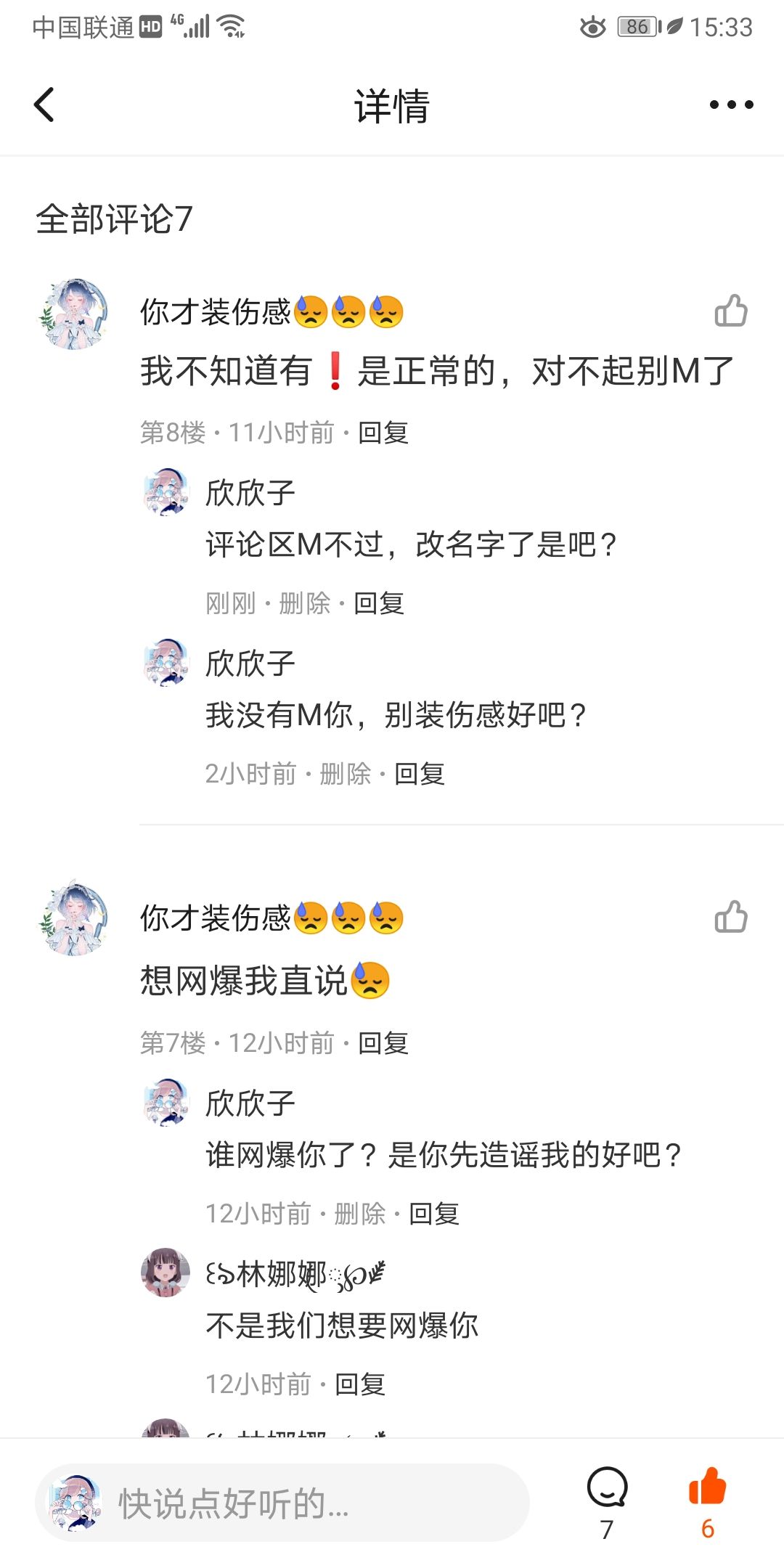The height and width of the screenshot is (1568, 784).
Task: Tap 欣欣子's avatar on '评论区M不过' reply
Action: [x=166, y=492]
